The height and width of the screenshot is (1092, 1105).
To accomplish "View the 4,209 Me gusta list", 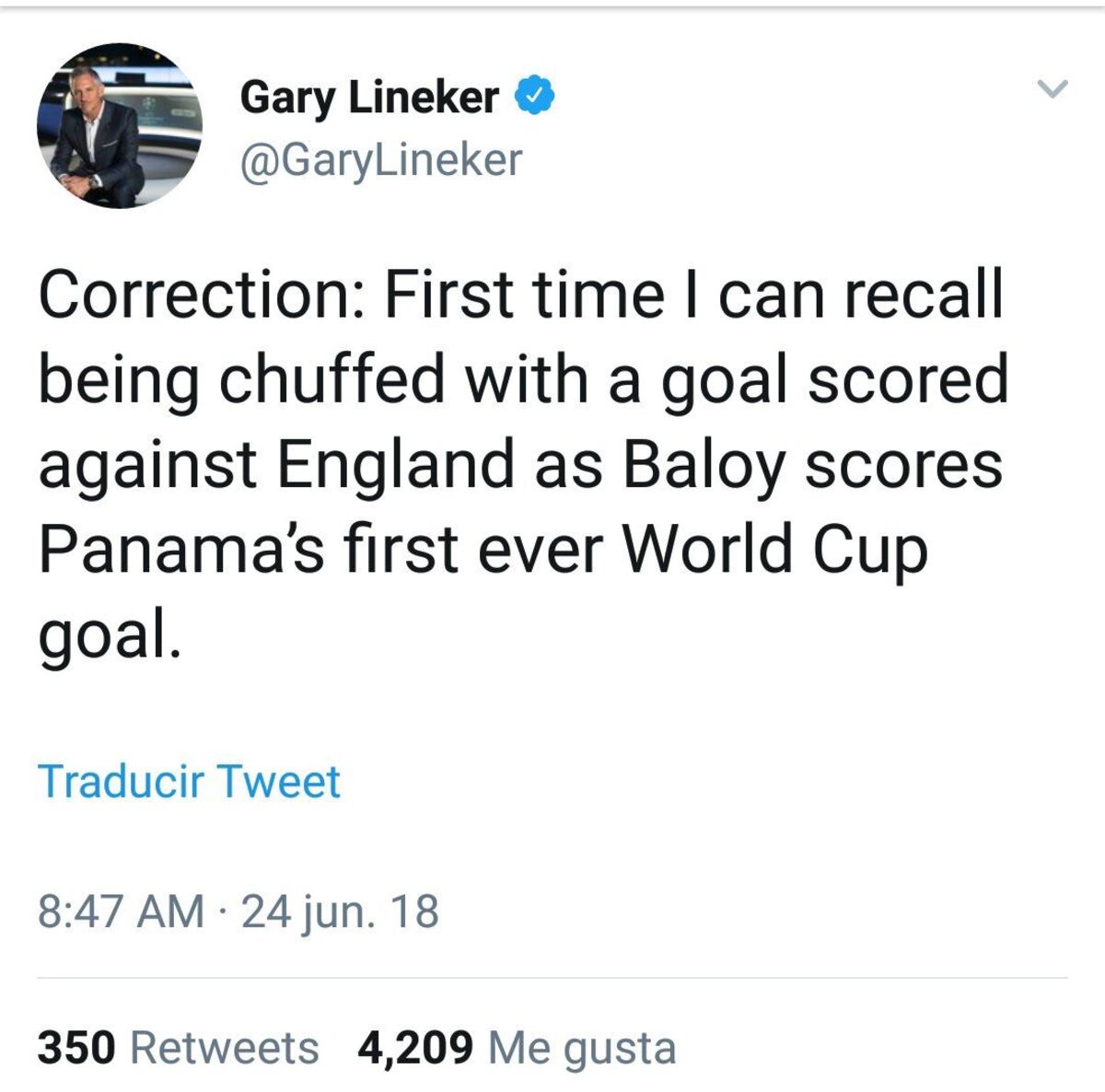I will tap(517, 1047).
